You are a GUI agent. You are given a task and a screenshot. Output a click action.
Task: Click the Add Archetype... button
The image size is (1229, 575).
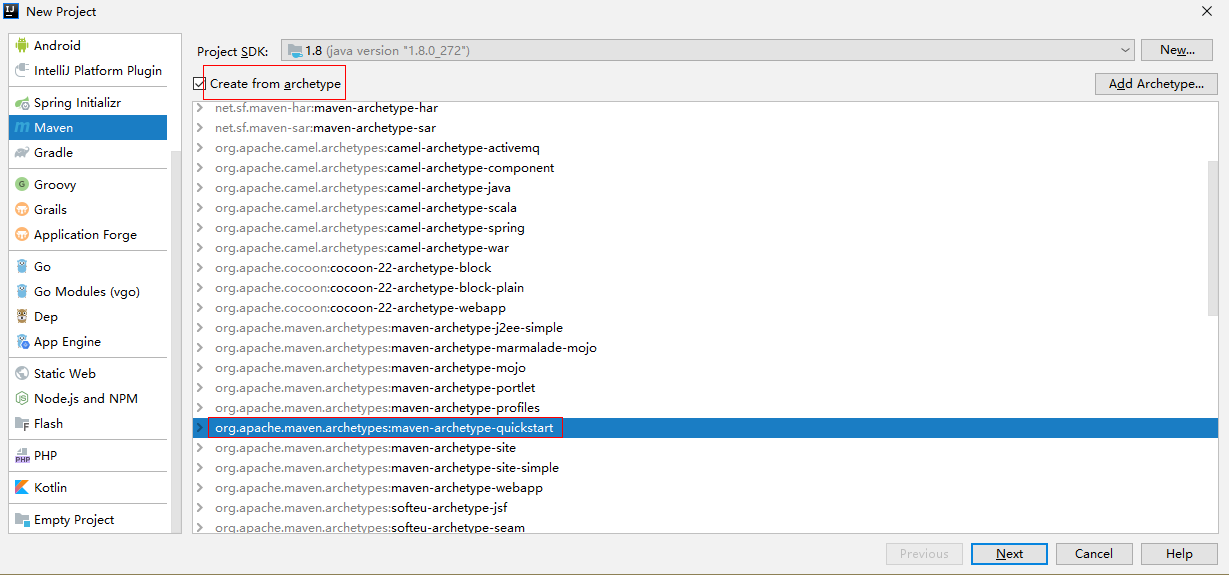coord(1156,84)
